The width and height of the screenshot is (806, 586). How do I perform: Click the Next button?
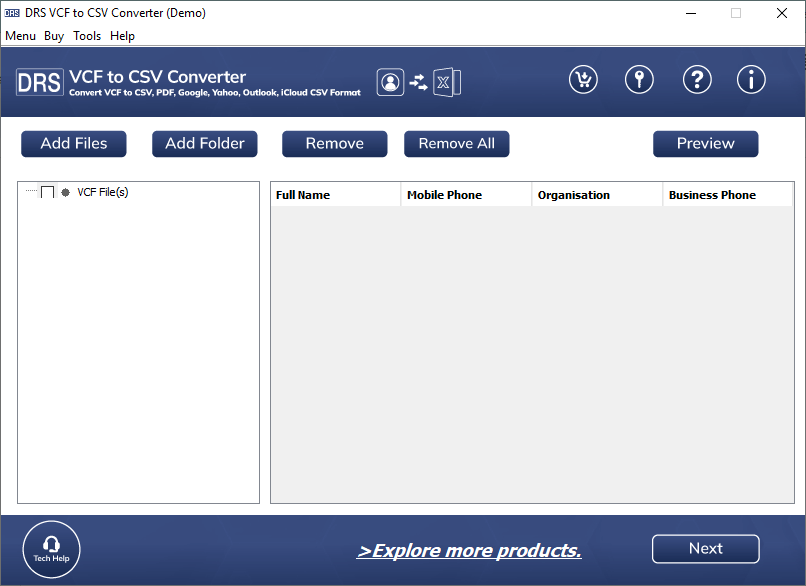[x=706, y=549]
